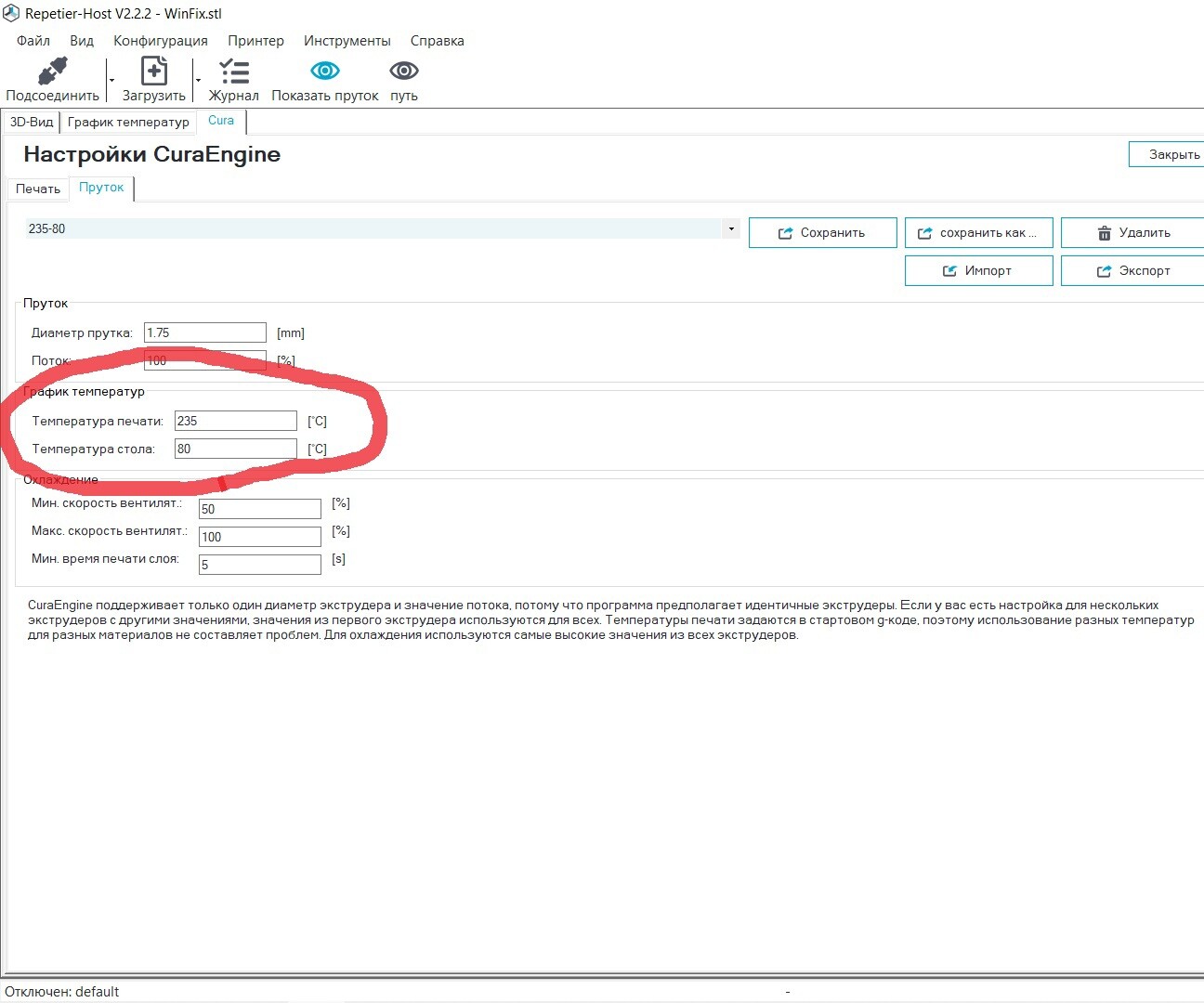Open the Конфигурация menu
Viewport: 1204px width, 1003px height.
(161, 41)
